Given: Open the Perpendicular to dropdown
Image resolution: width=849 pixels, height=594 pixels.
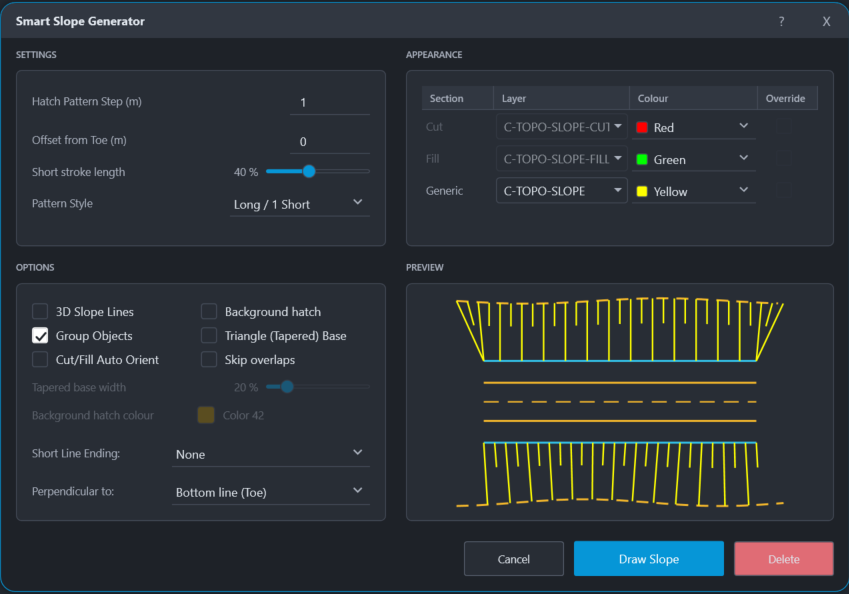Looking at the screenshot, I should [271, 492].
